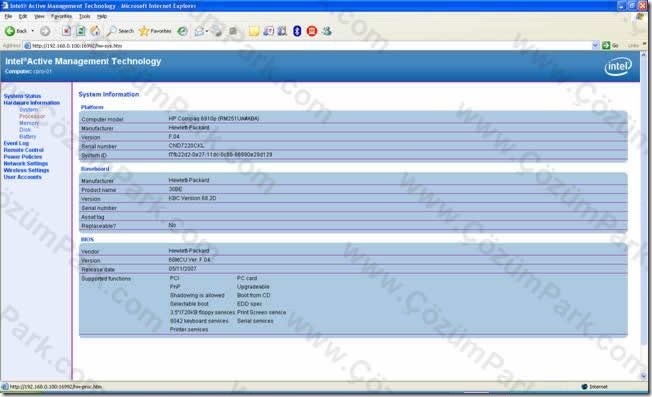The image size is (652, 397).
Task: Stop loading with the red X icon
Action: point(67,31)
